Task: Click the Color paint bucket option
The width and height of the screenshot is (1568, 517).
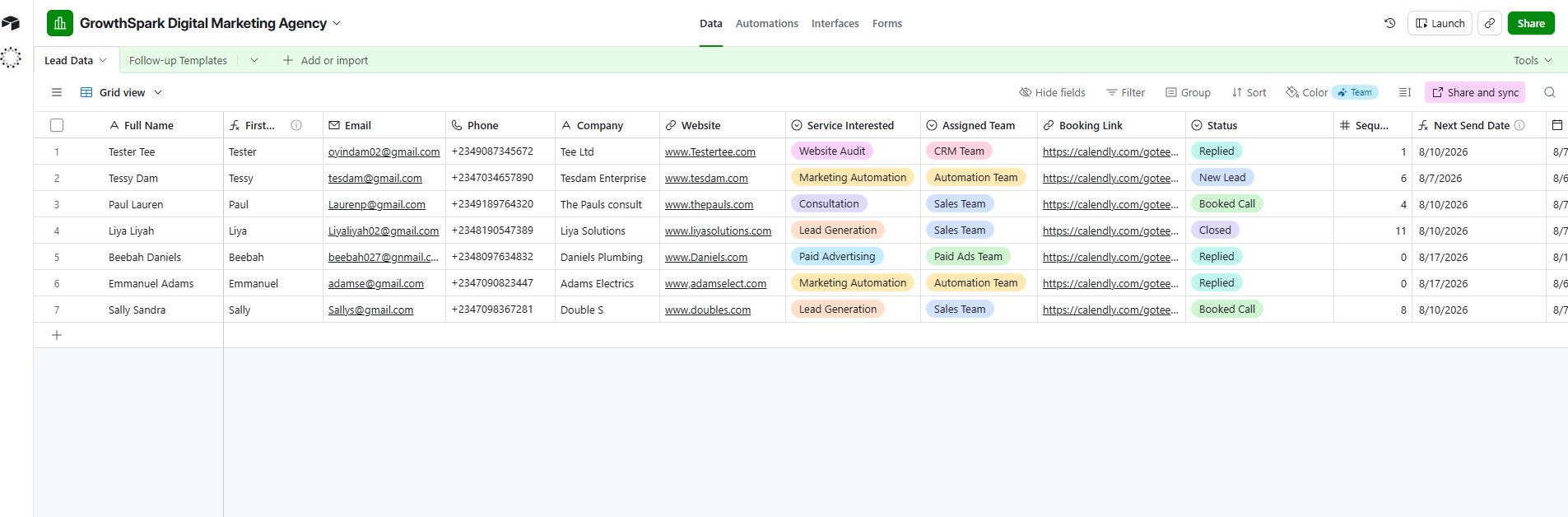Action: [x=1307, y=92]
